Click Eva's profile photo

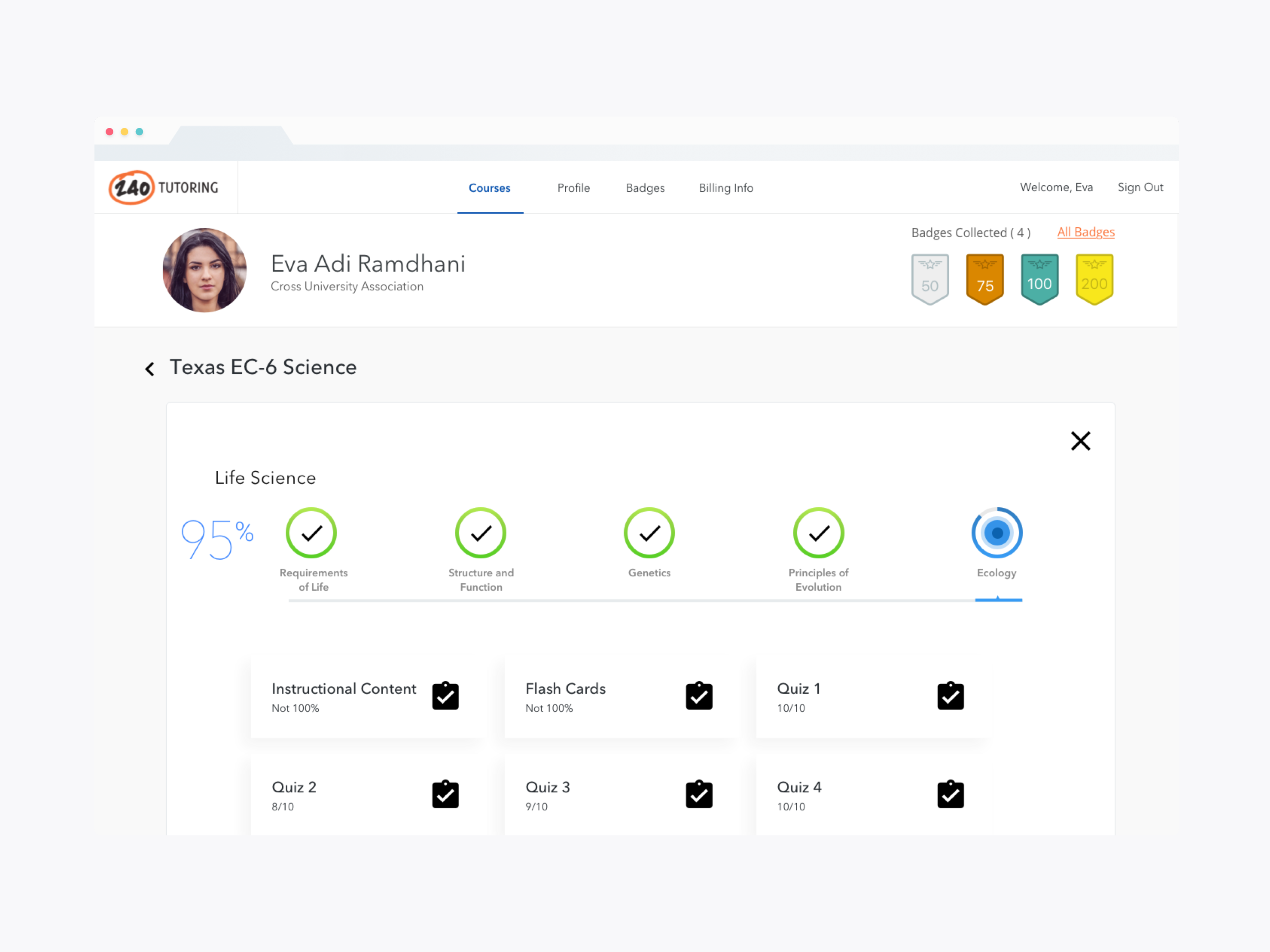(x=204, y=270)
